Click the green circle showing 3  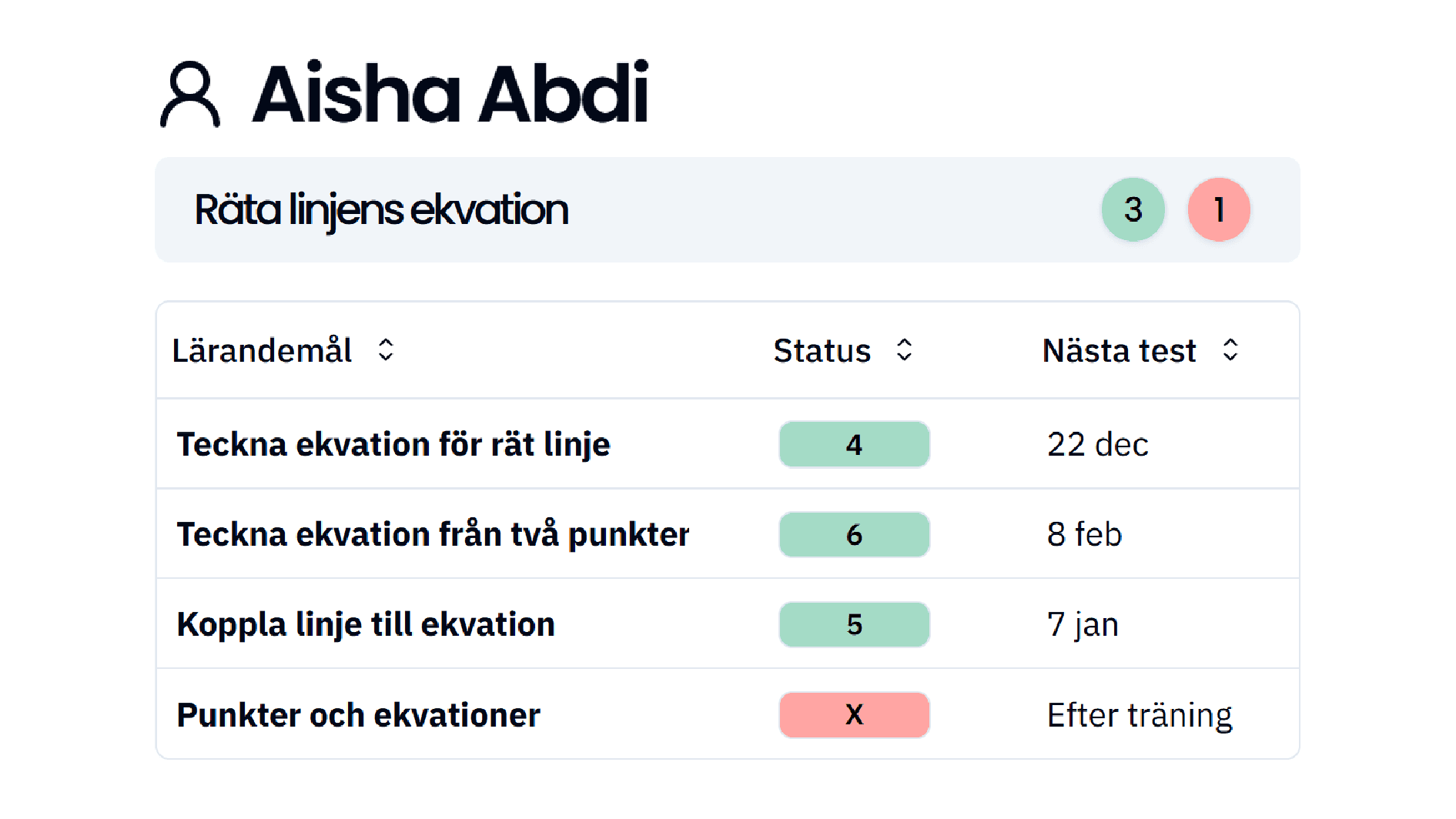[x=1133, y=209]
